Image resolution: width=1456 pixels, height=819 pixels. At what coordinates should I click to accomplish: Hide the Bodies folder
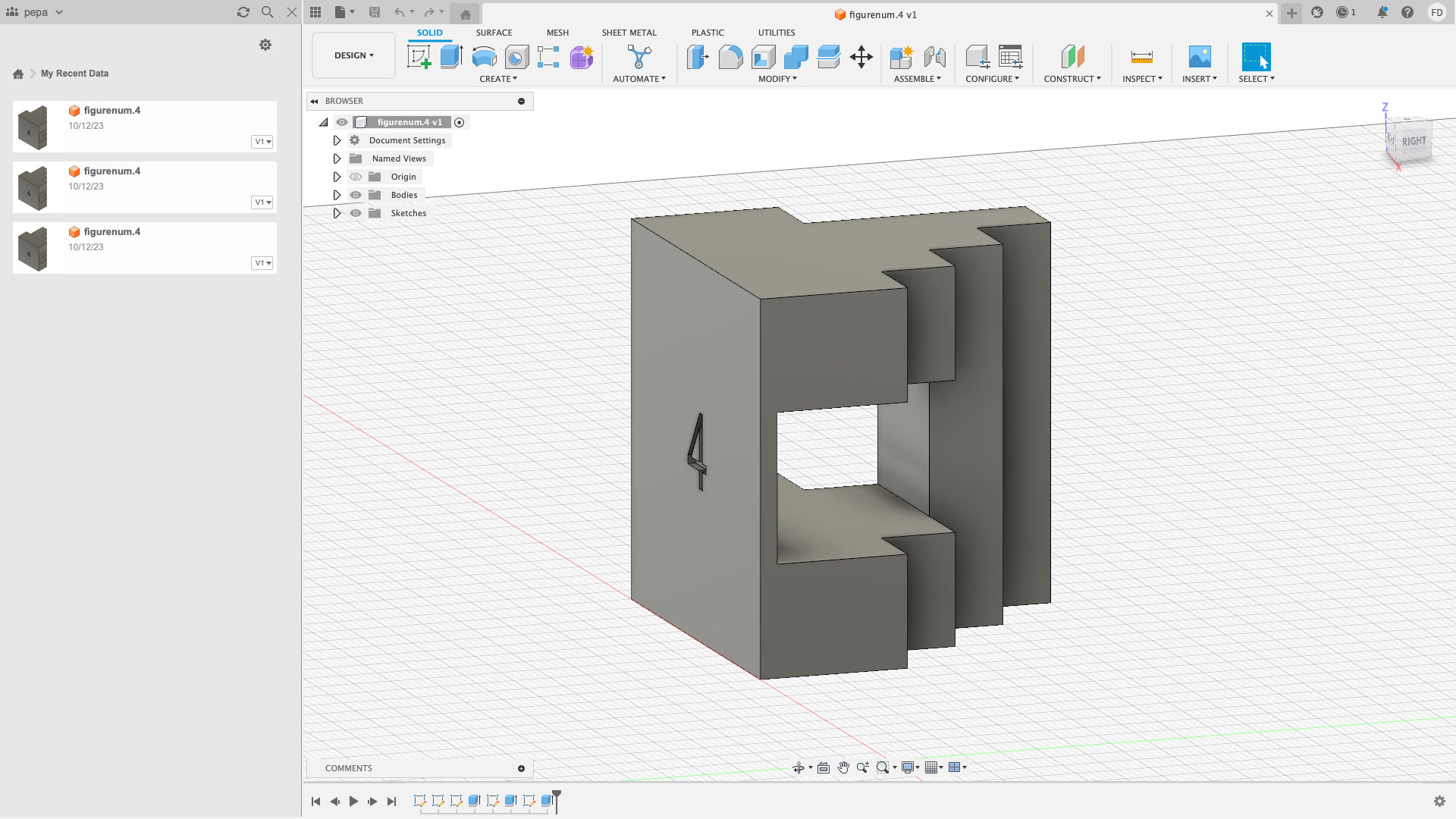[356, 195]
